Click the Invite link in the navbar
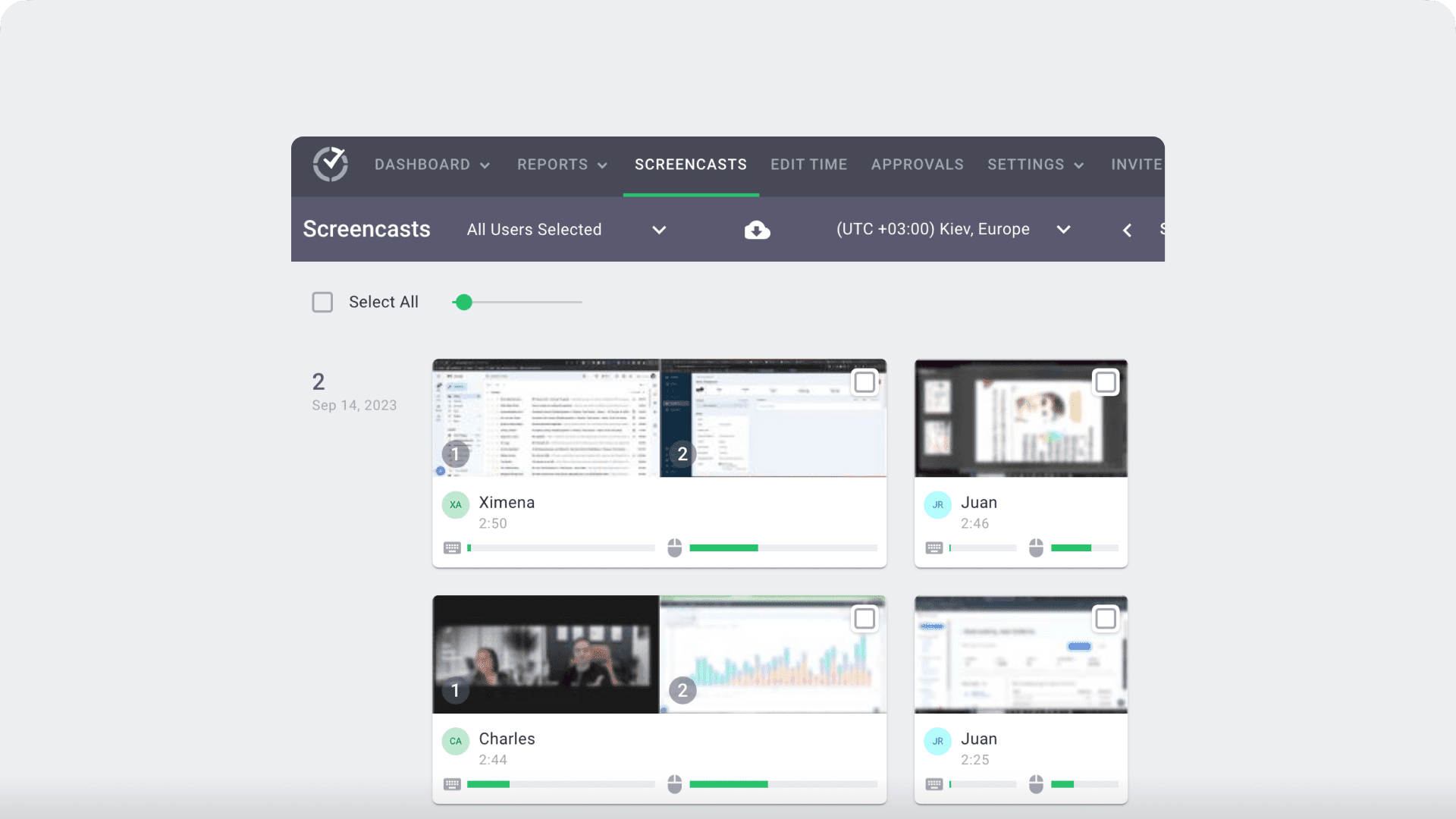The width and height of the screenshot is (1456, 819). tap(1136, 164)
